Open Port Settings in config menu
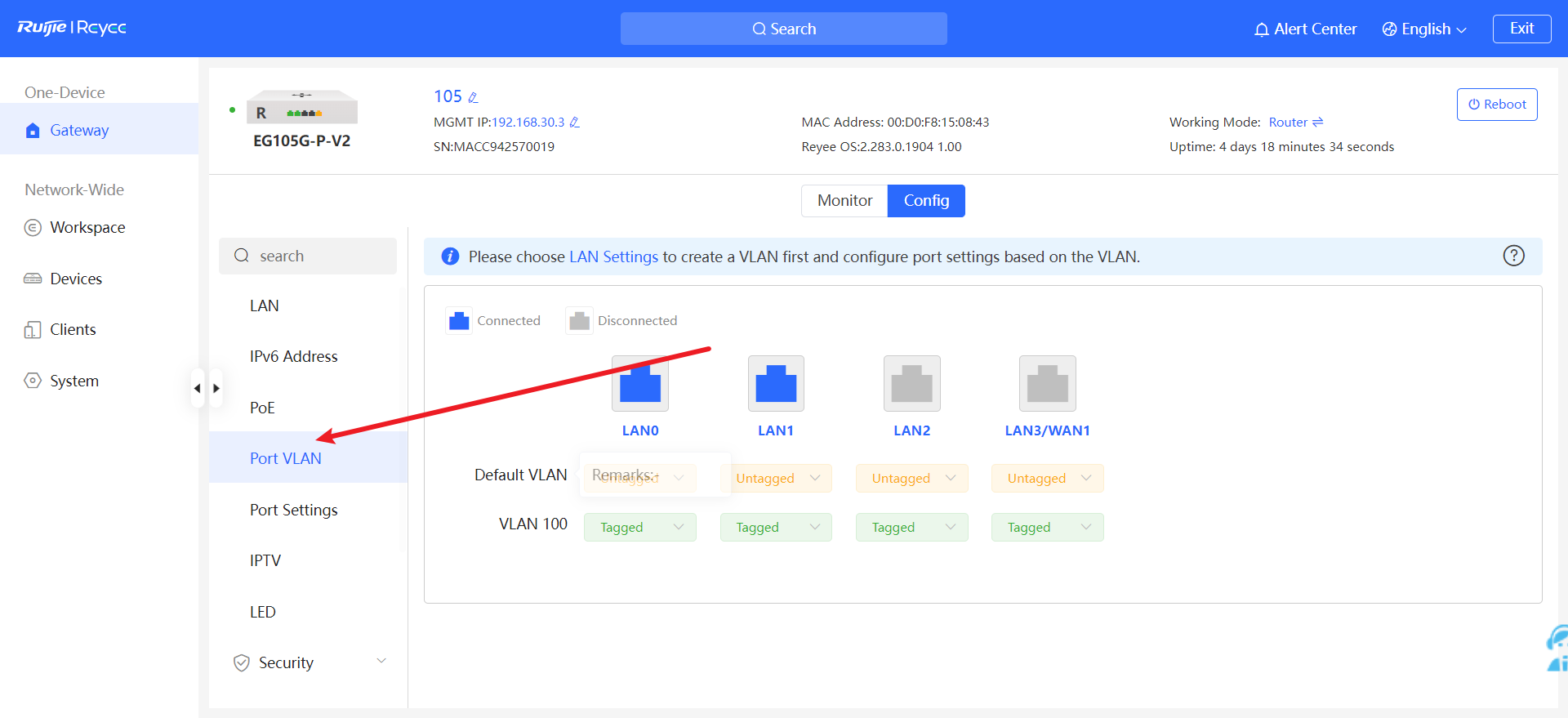Viewport: 1568px width, 718px height. tap(293, 510)
